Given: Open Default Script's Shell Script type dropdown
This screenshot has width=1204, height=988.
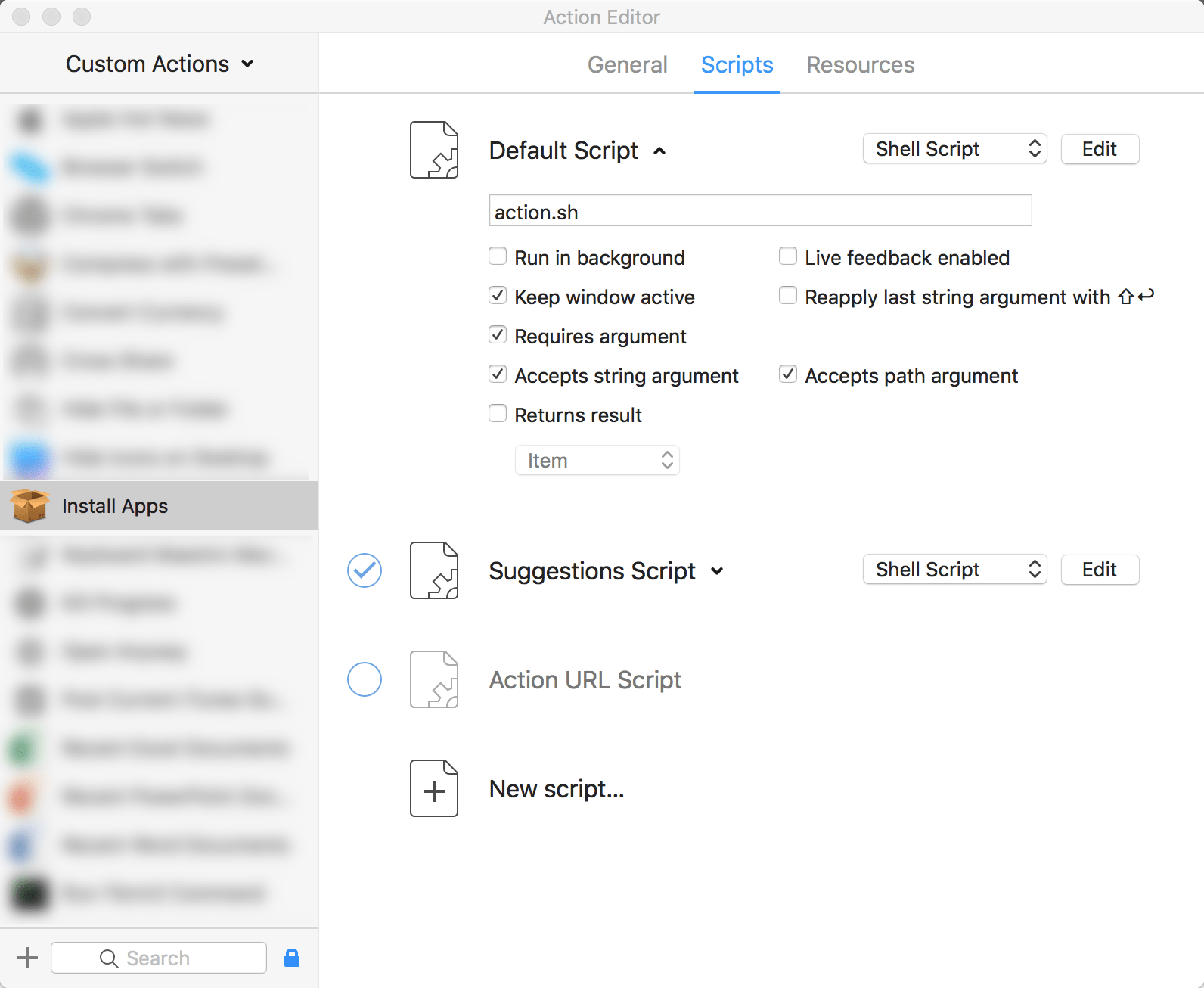Looking at the screenshot, I should [954, 149].
